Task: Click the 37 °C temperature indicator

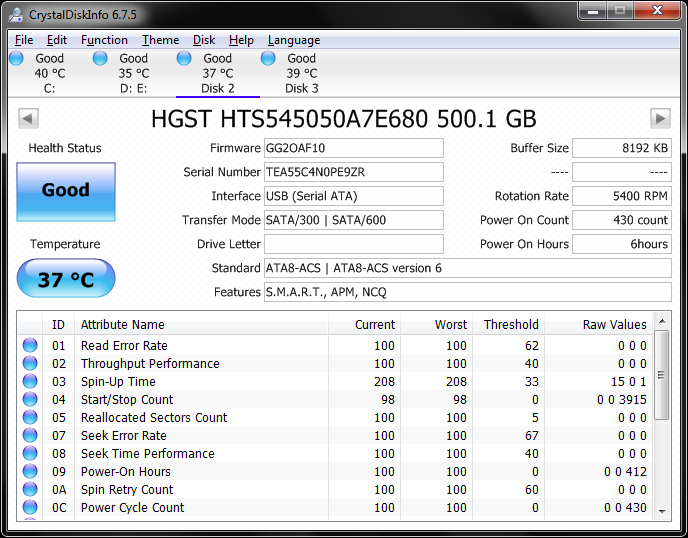Action: click(x=66, y=278)
